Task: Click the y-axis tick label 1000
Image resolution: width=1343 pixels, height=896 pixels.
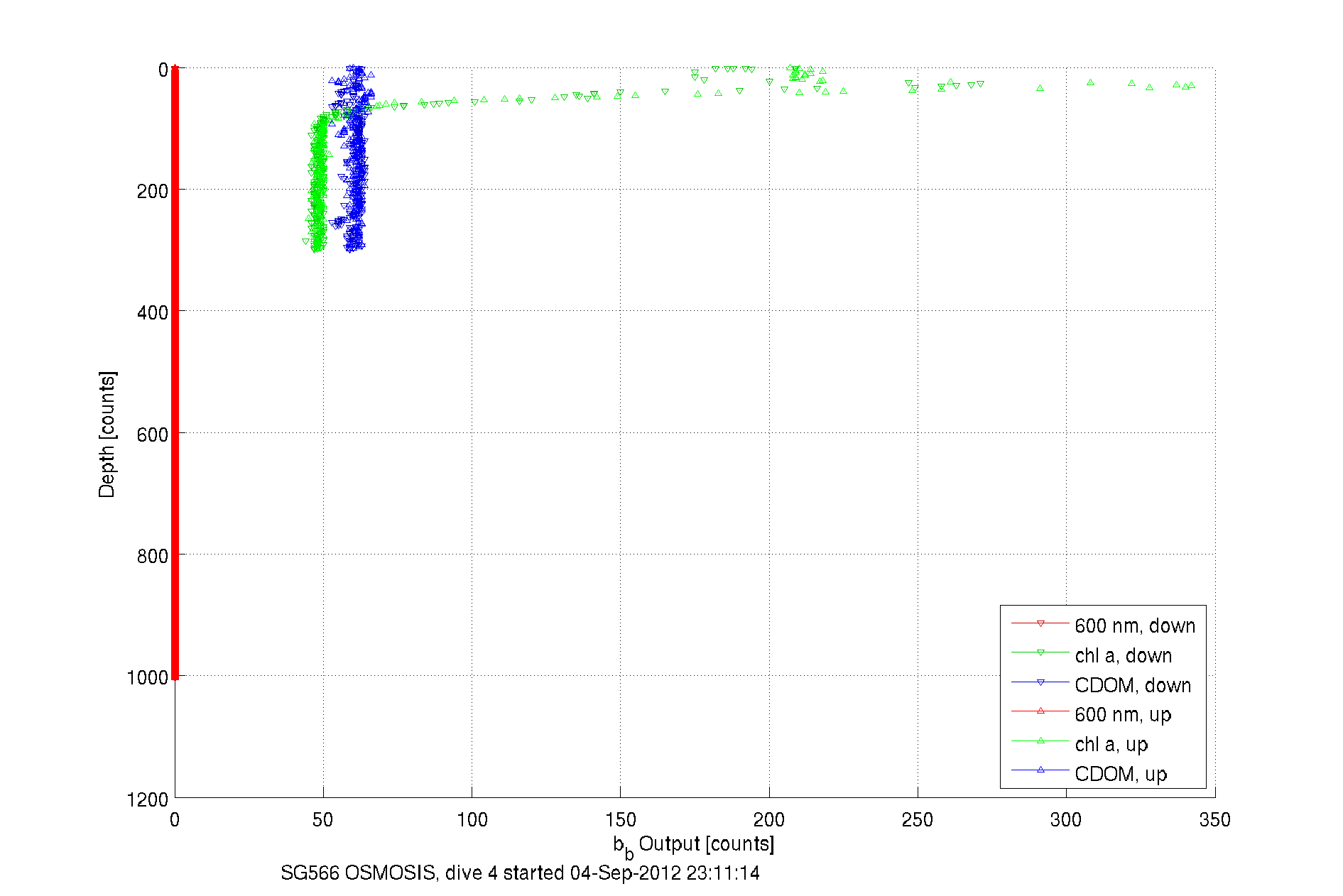Action: 148,677
